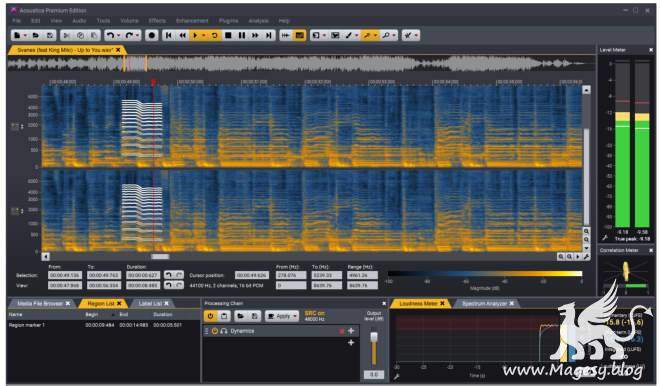Click the Cursor position field
Viewport: 660px width, 386px height.
(251, 275)
